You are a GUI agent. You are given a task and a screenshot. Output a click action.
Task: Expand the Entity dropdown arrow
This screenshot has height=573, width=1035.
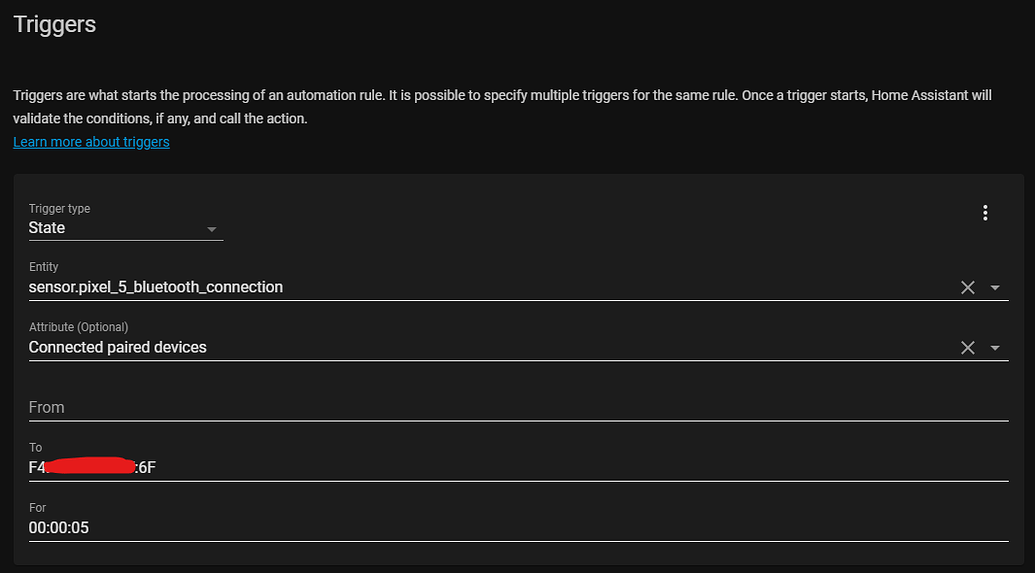(995, 288)
